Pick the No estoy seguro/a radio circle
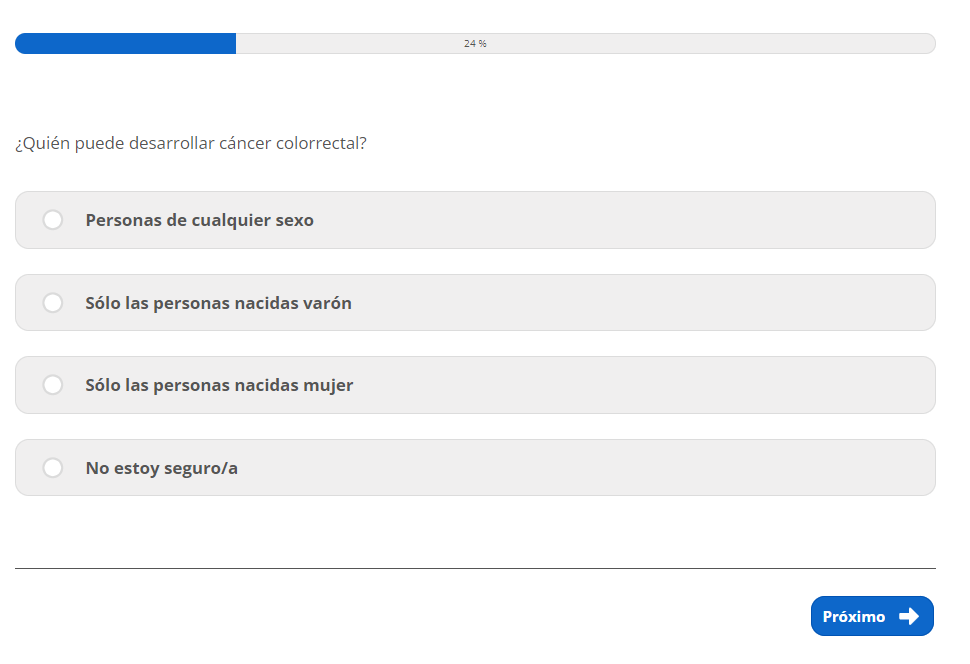The image size is (970, 664). (x=53, y=468)
